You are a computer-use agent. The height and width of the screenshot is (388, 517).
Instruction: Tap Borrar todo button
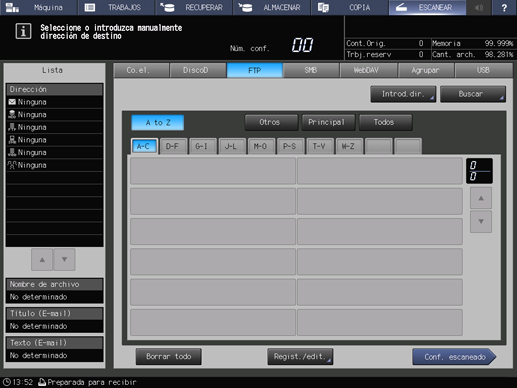point(169,357)
